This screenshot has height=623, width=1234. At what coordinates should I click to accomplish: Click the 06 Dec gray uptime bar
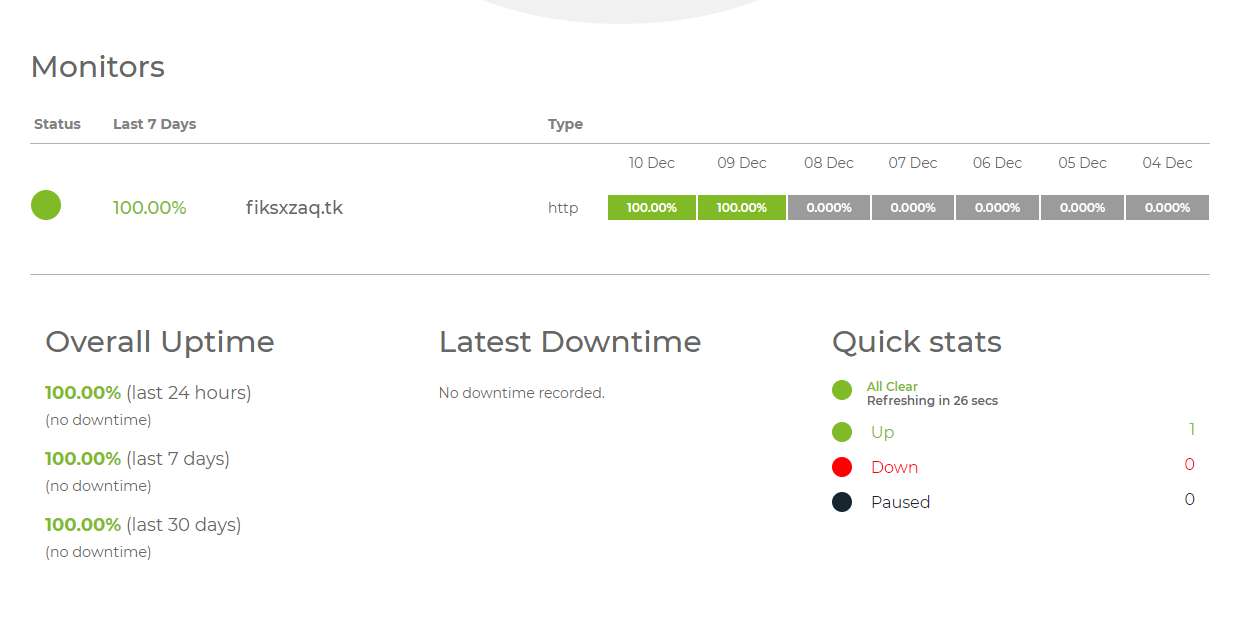[997, 208]
